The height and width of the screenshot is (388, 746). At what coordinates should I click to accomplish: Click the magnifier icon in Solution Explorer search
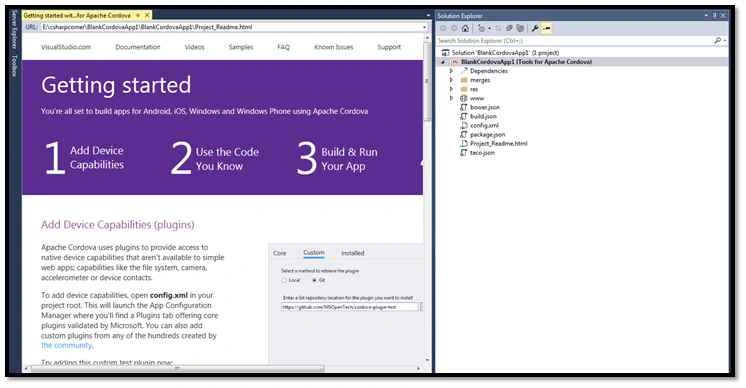click(717, 41)
